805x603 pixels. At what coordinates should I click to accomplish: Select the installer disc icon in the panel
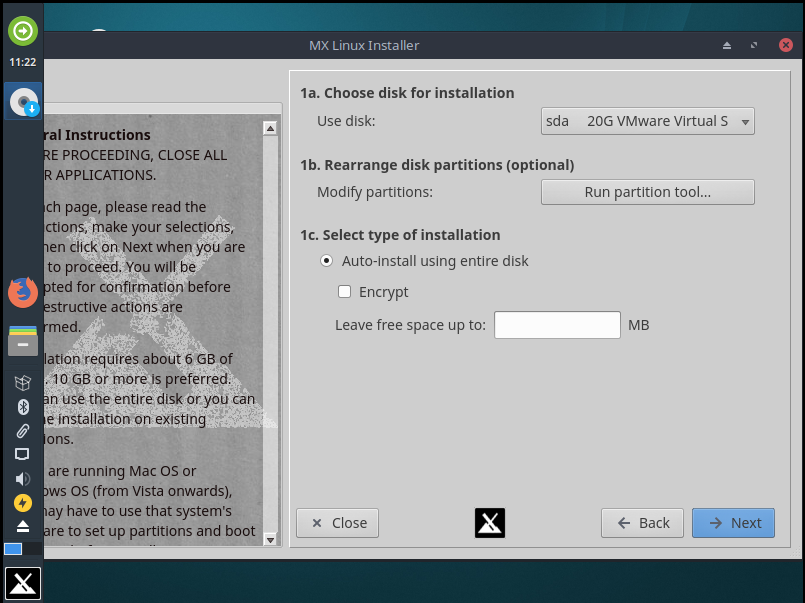pos(22,101)
